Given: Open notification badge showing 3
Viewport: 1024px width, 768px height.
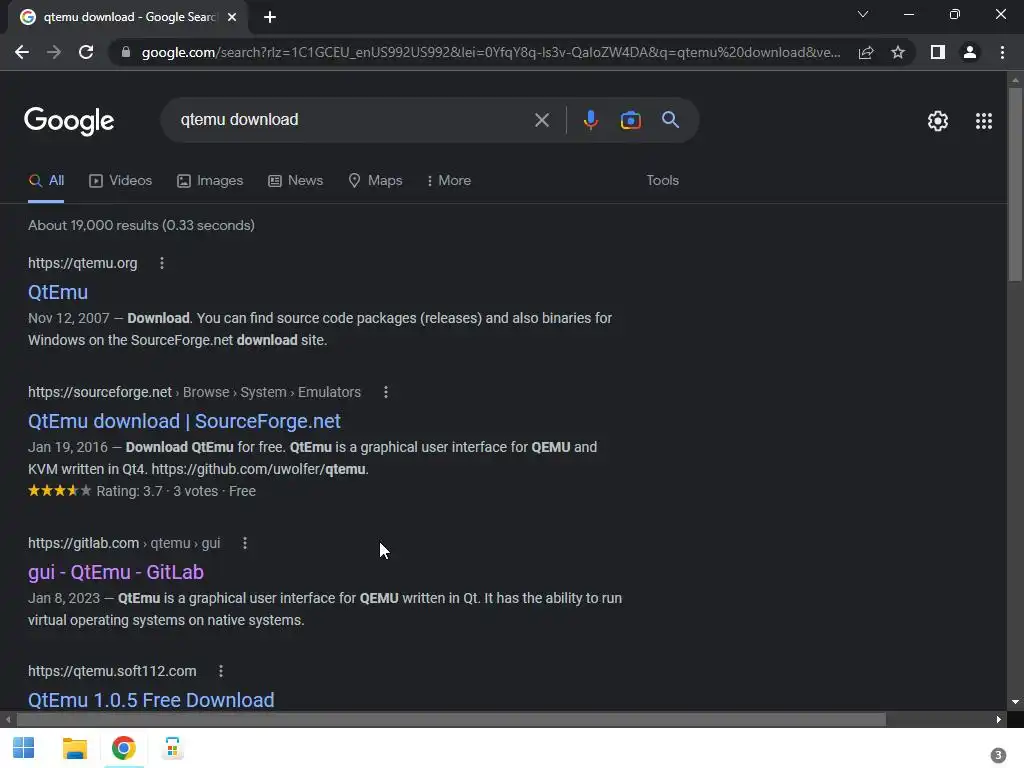Looking at the screenshot, I should [x=998, y=755].
